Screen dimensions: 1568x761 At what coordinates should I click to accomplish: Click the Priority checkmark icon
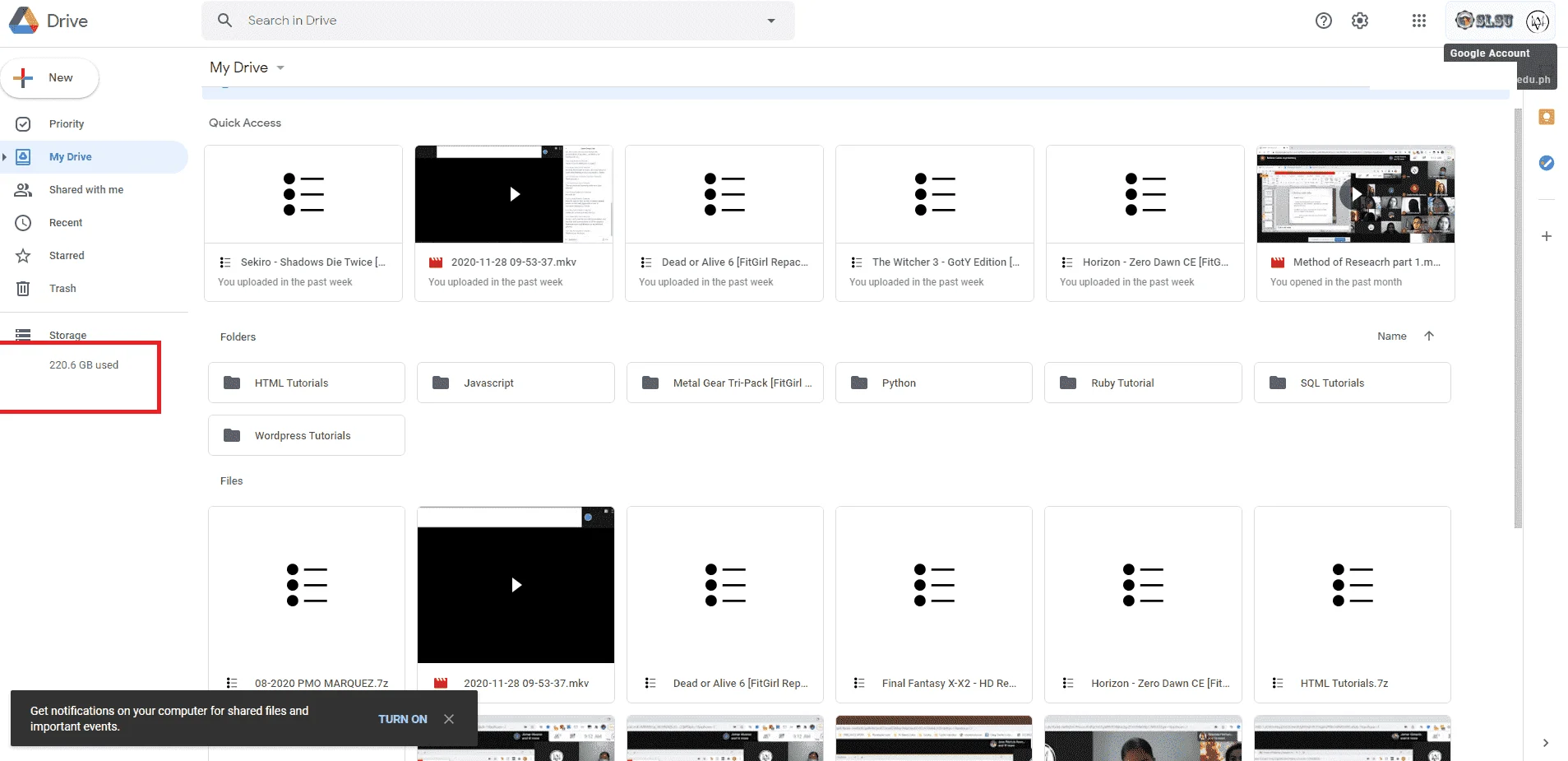23,124
